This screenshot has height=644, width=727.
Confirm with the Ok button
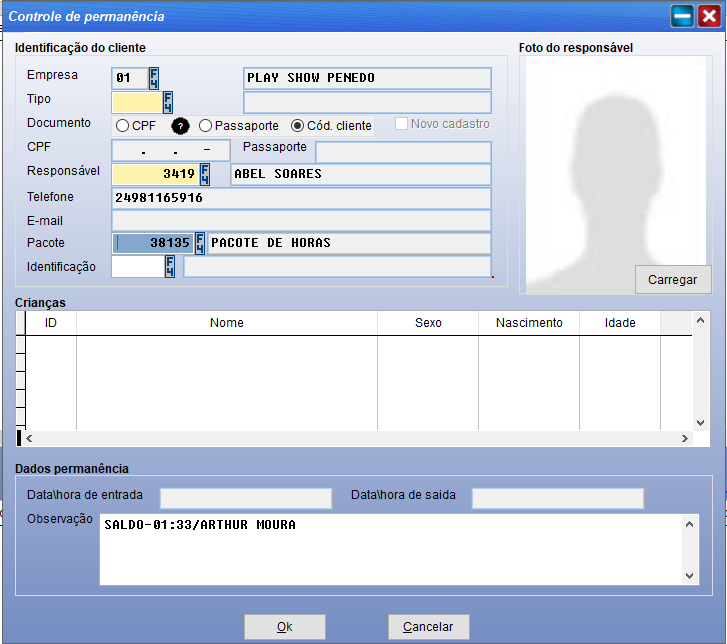point(285,627)
